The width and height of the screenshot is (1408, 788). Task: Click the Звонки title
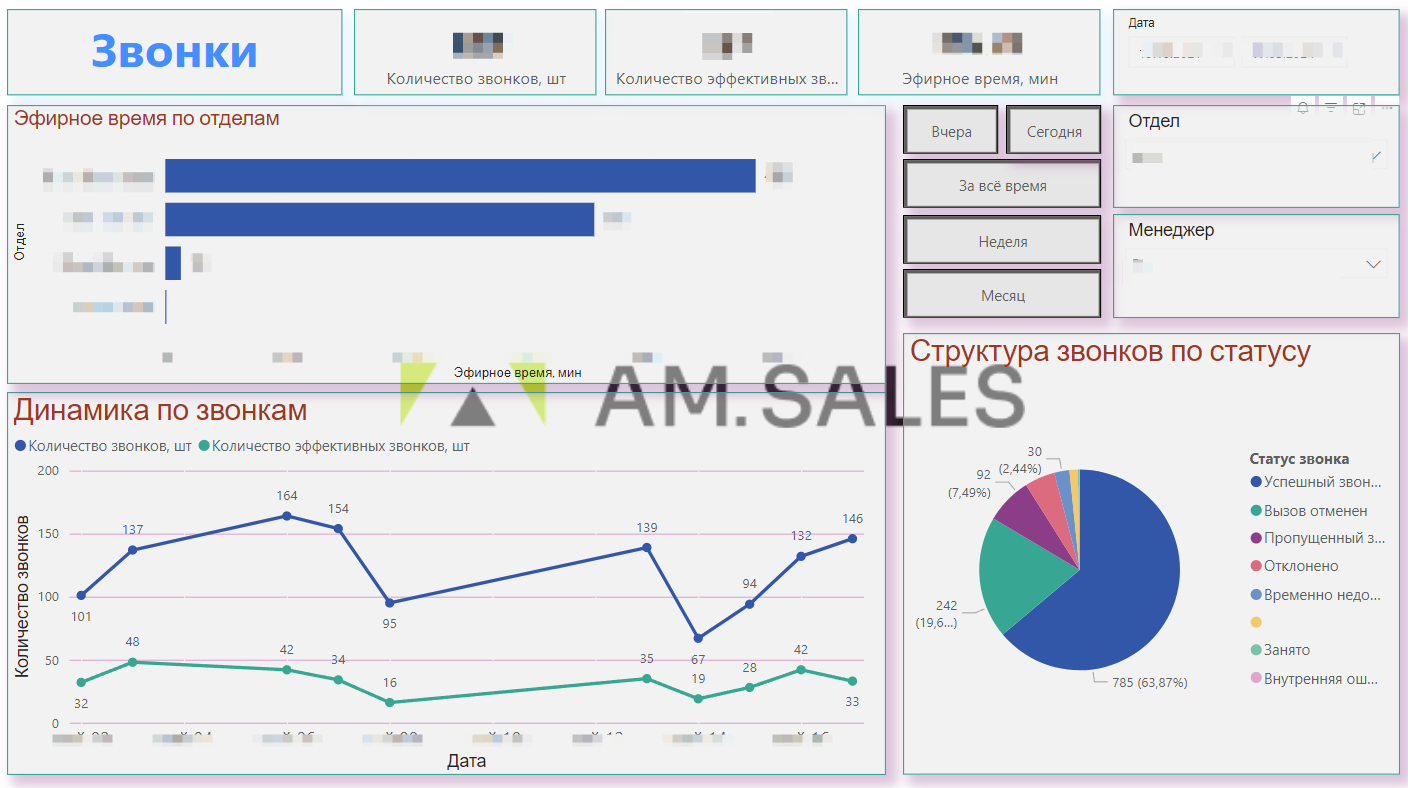(174, 51)
